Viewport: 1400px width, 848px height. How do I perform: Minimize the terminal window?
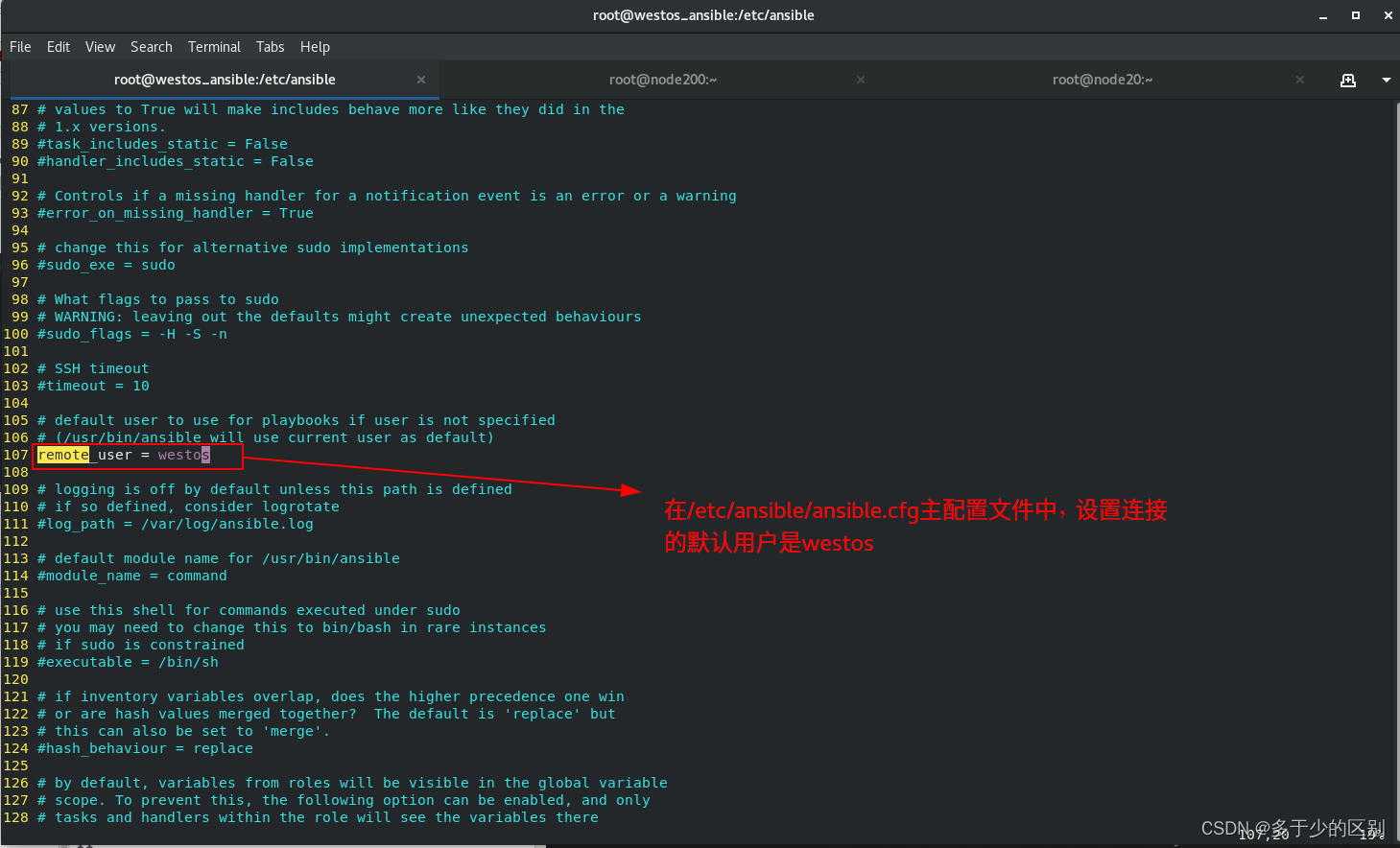(1323, 15)
